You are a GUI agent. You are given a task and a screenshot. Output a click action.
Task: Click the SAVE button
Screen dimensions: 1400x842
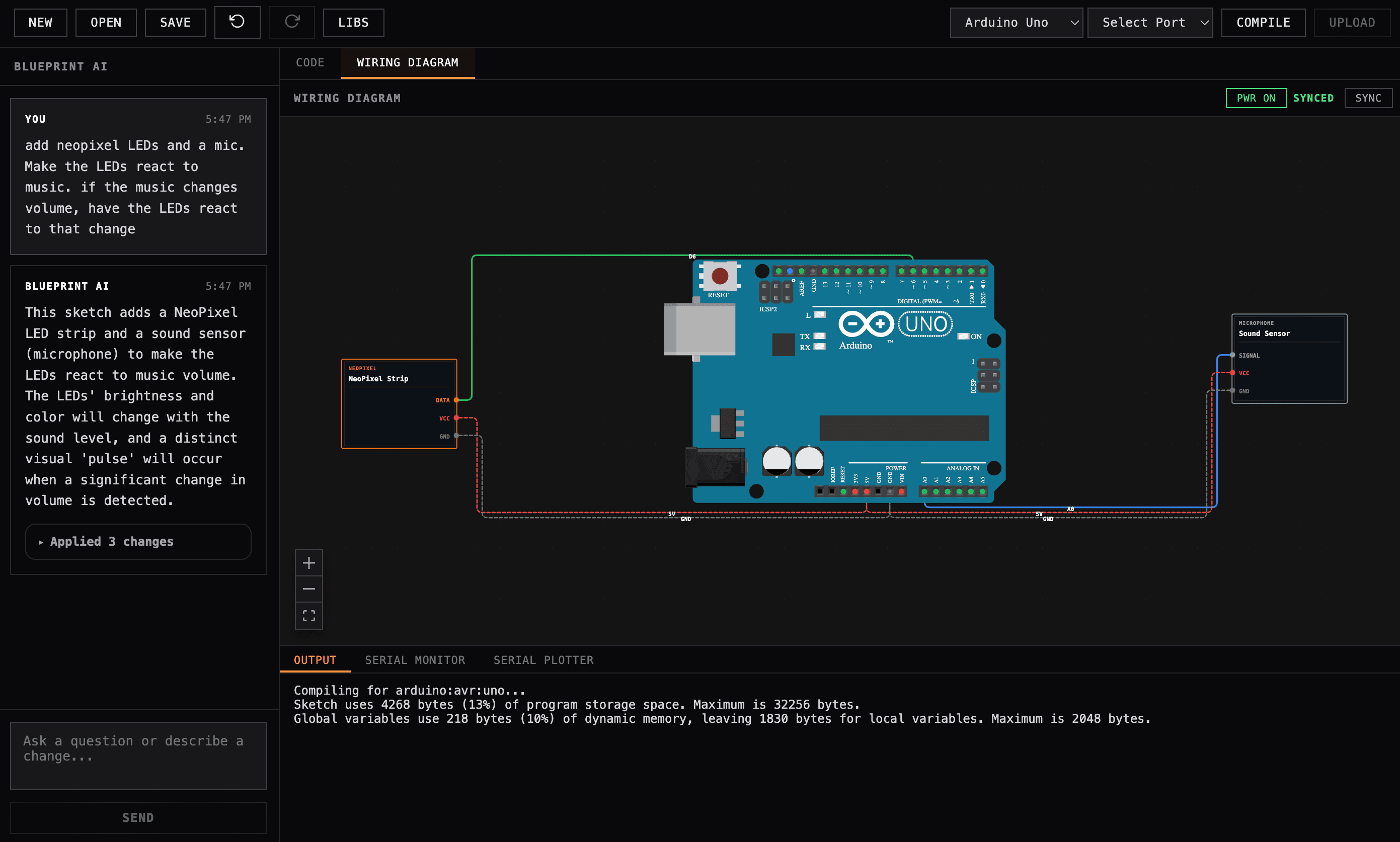[175, 22]
